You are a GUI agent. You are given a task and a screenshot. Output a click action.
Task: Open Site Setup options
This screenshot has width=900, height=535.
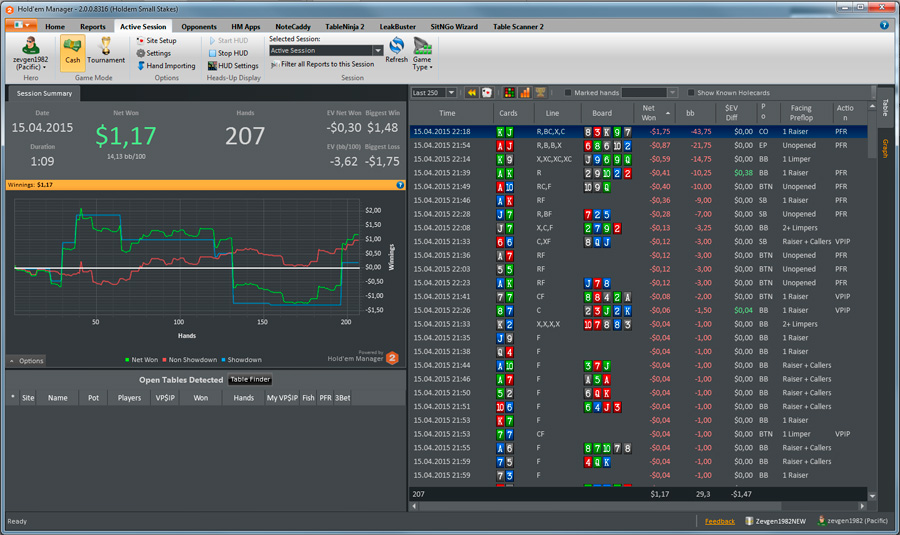[156, 41]
